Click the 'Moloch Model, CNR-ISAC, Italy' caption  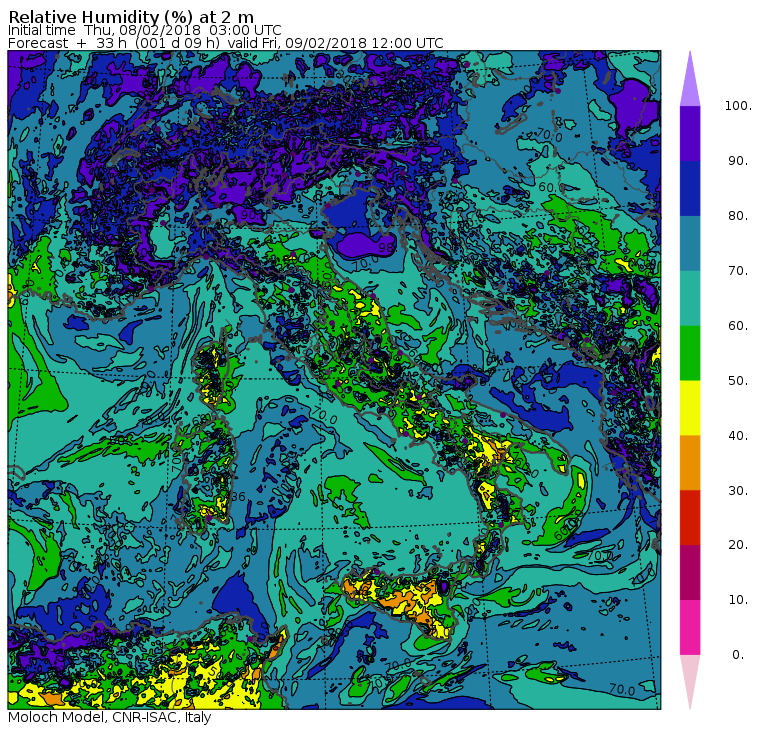[110, 717]
